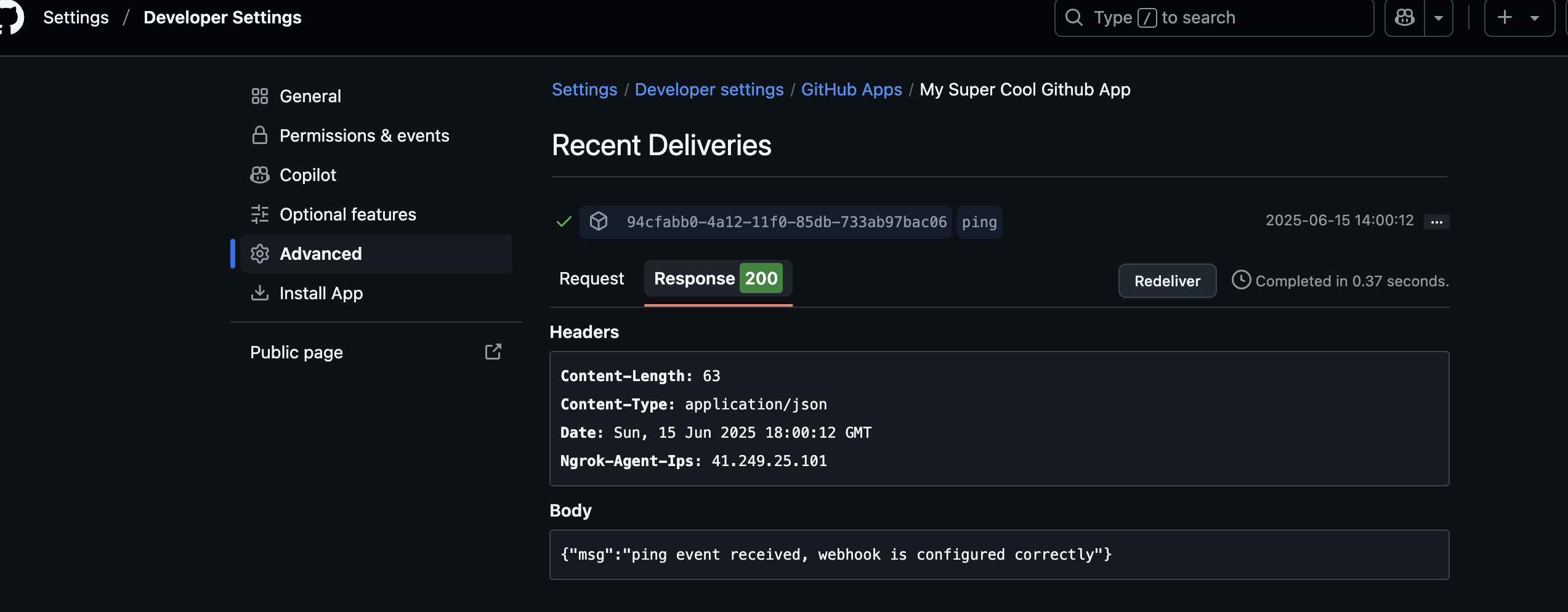Click the lock icon beside Permissions & events
The height and width of the screenshot is (612, 1568).
tap(260, 135)
